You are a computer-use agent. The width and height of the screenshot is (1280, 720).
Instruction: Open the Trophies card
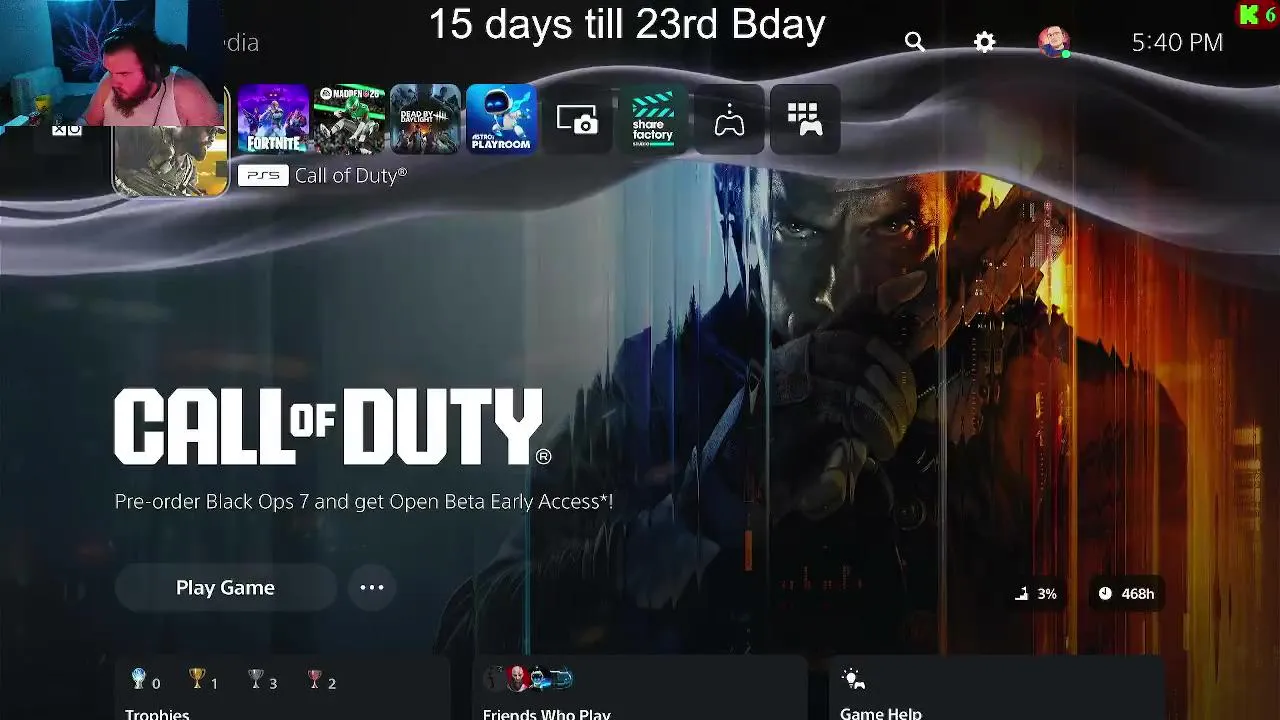tap(282, 688)
